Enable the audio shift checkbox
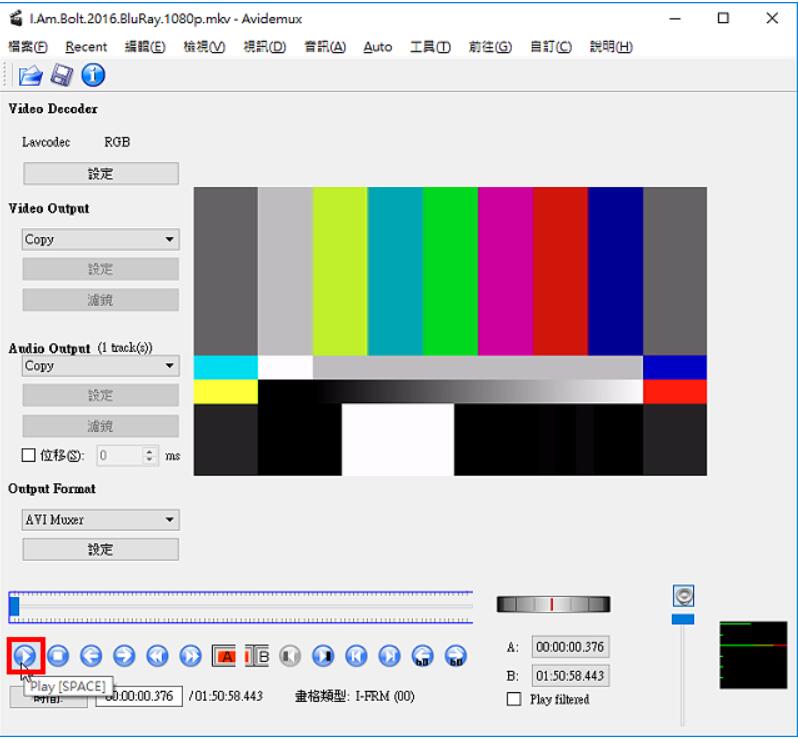This screenshot has height=739, width=798. coord(28,454)
